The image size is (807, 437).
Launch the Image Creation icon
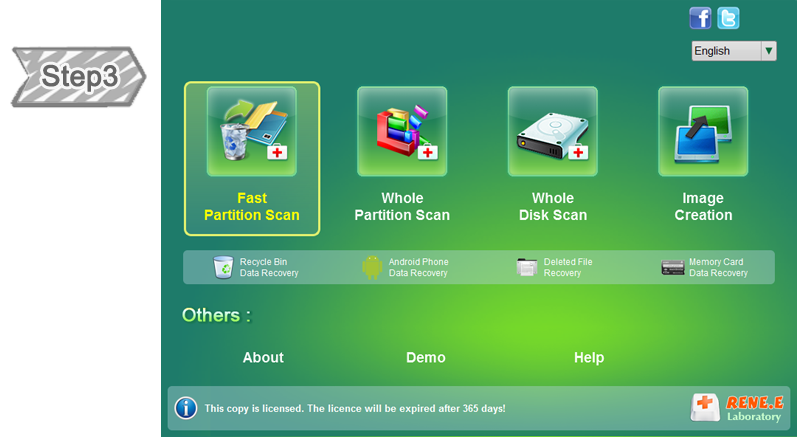pyautogui.click(x=702, y=132)
